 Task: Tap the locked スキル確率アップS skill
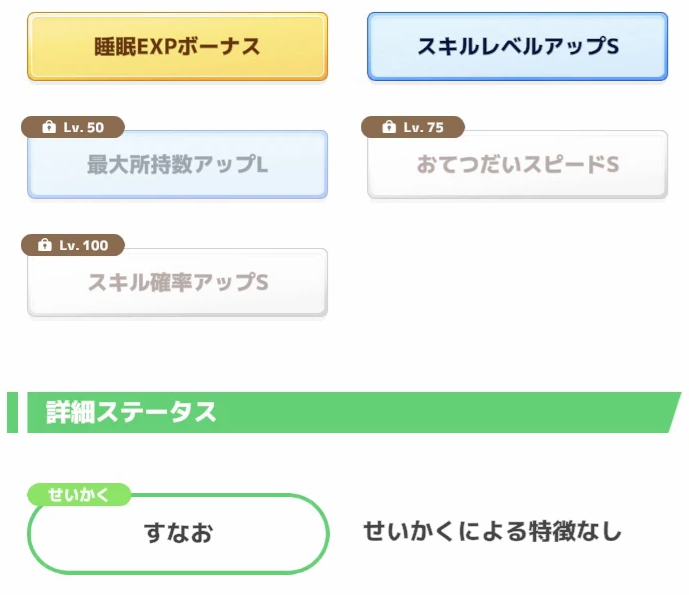pyautogui.click(x=178, y=282)
